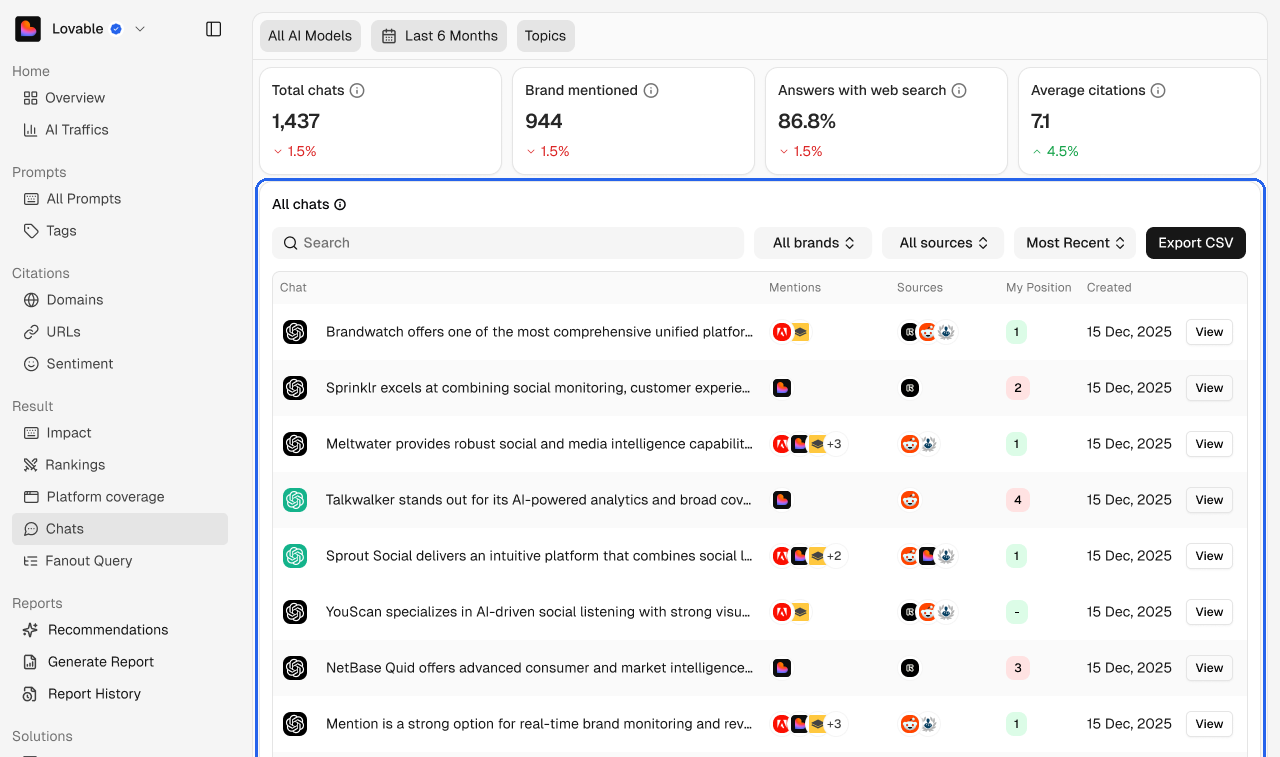Open Most Recent sort dropdown
The width and height of the screenshot is (1280, 757).
(1075, 243)
